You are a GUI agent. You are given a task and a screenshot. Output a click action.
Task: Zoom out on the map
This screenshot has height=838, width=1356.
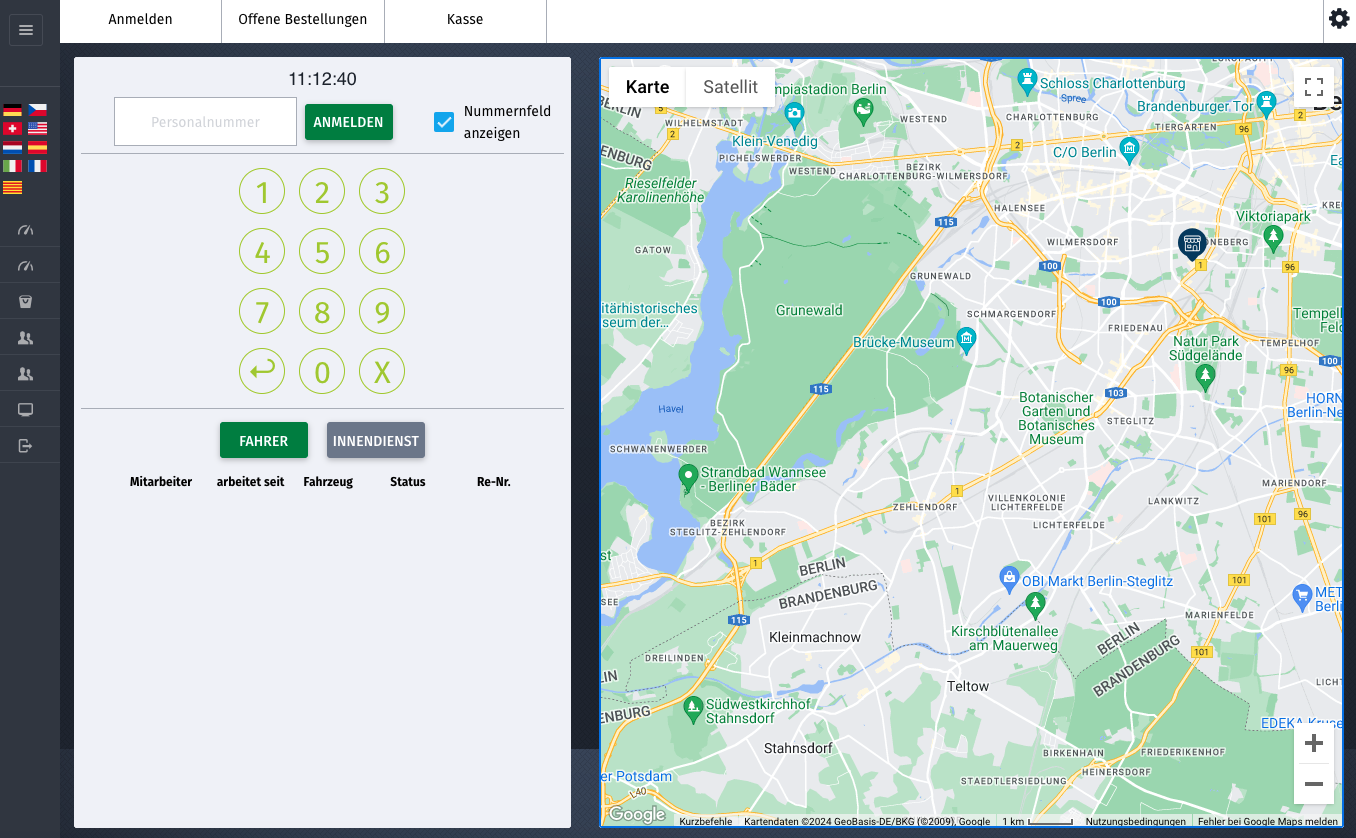pos(1314,784)
